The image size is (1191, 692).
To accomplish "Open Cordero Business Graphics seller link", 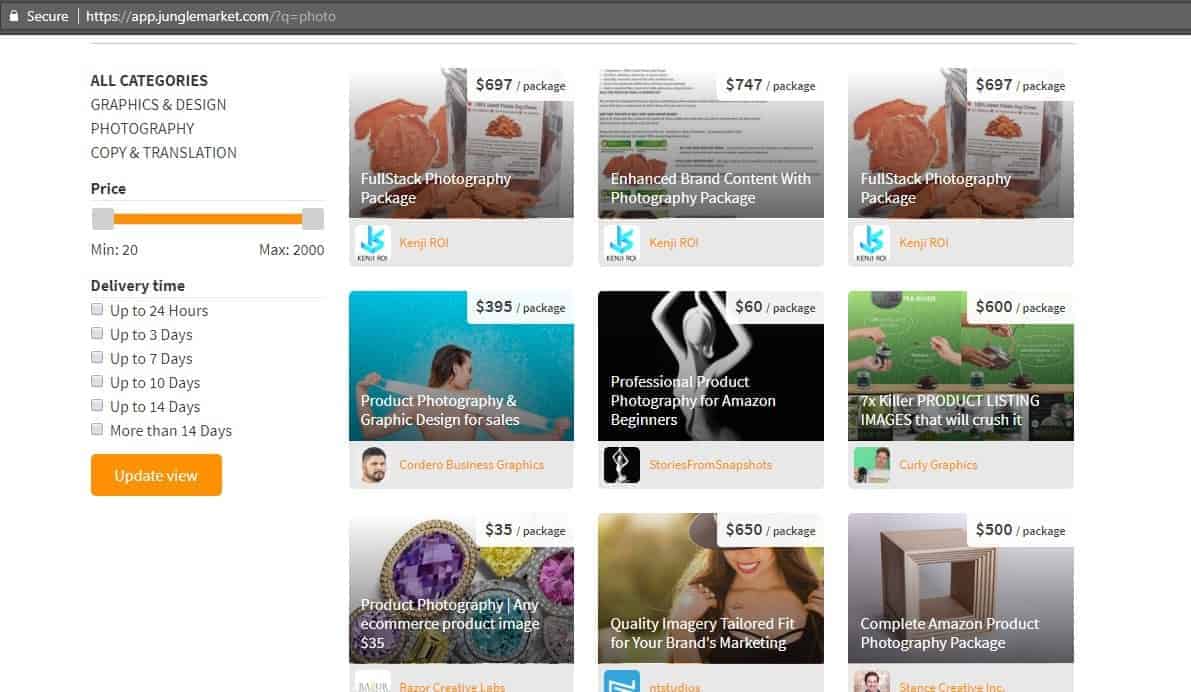I will (471, 465).
